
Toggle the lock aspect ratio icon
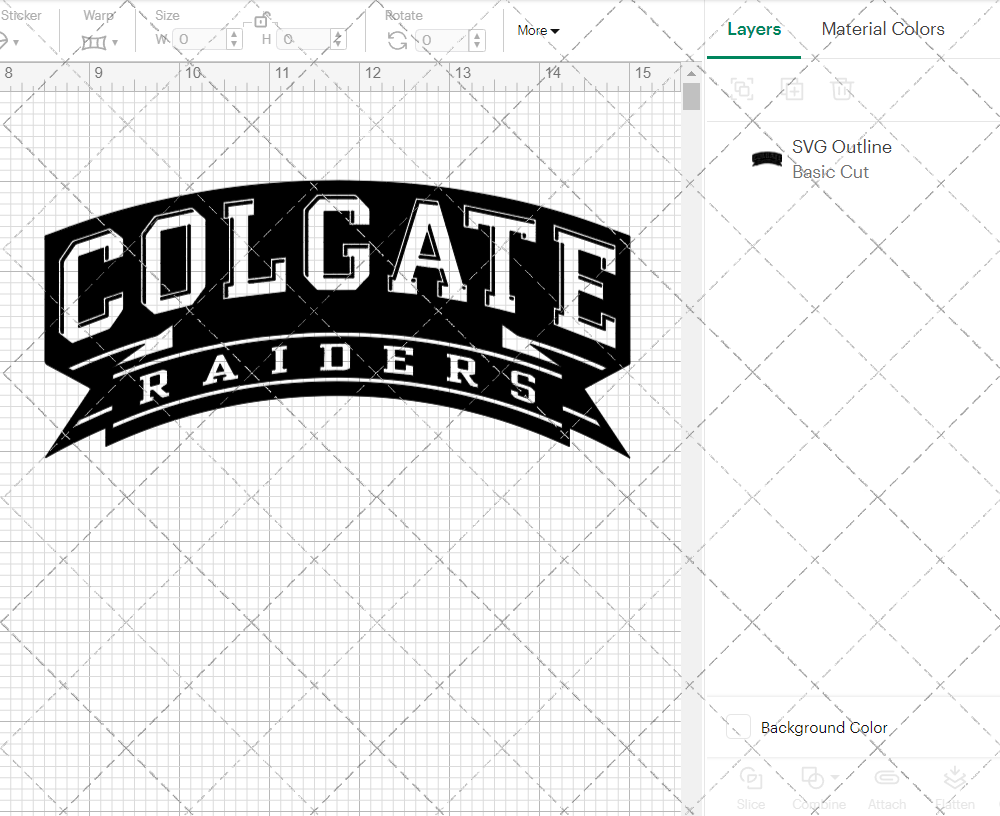point(261,20)
